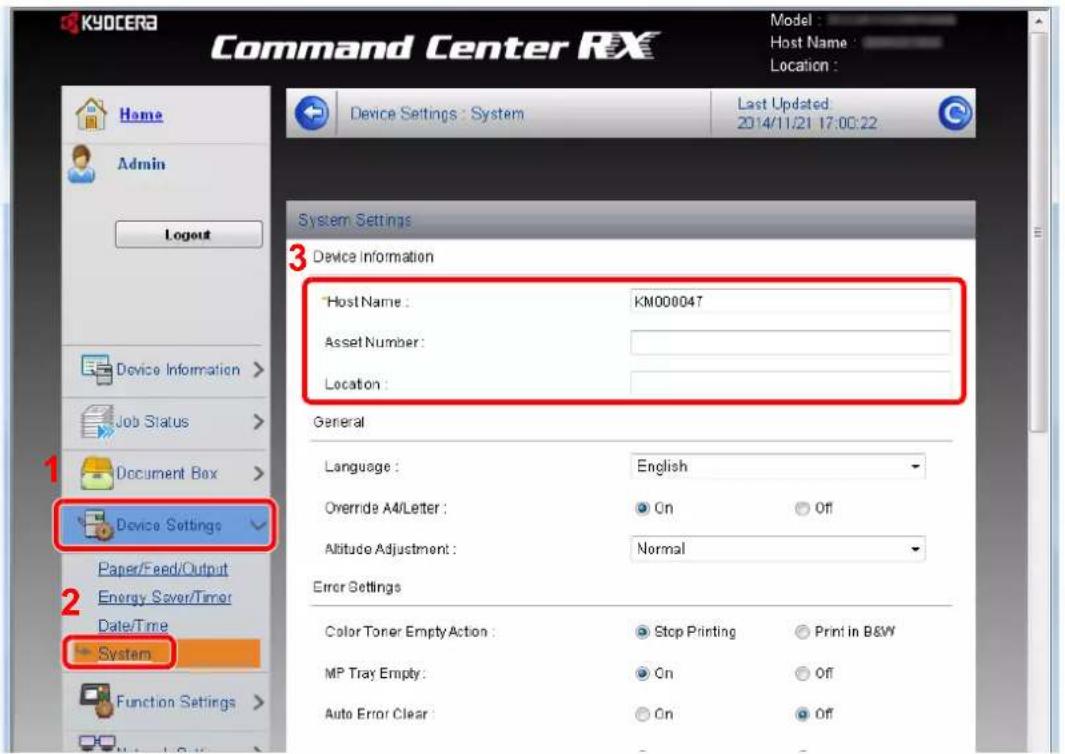The height and width of the screenshot is (754, 1065).
Task: Click the Job Status sidebar icon
Action: (x=97, y=422)
